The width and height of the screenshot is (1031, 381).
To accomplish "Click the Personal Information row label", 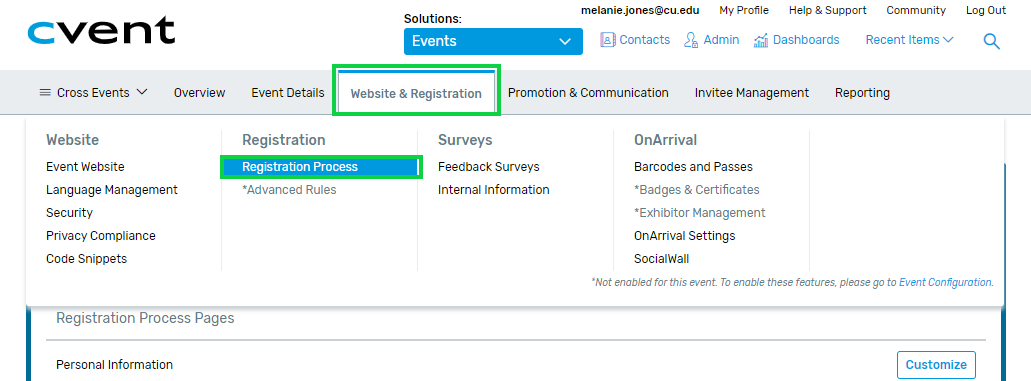I will [x=114, y=365].
